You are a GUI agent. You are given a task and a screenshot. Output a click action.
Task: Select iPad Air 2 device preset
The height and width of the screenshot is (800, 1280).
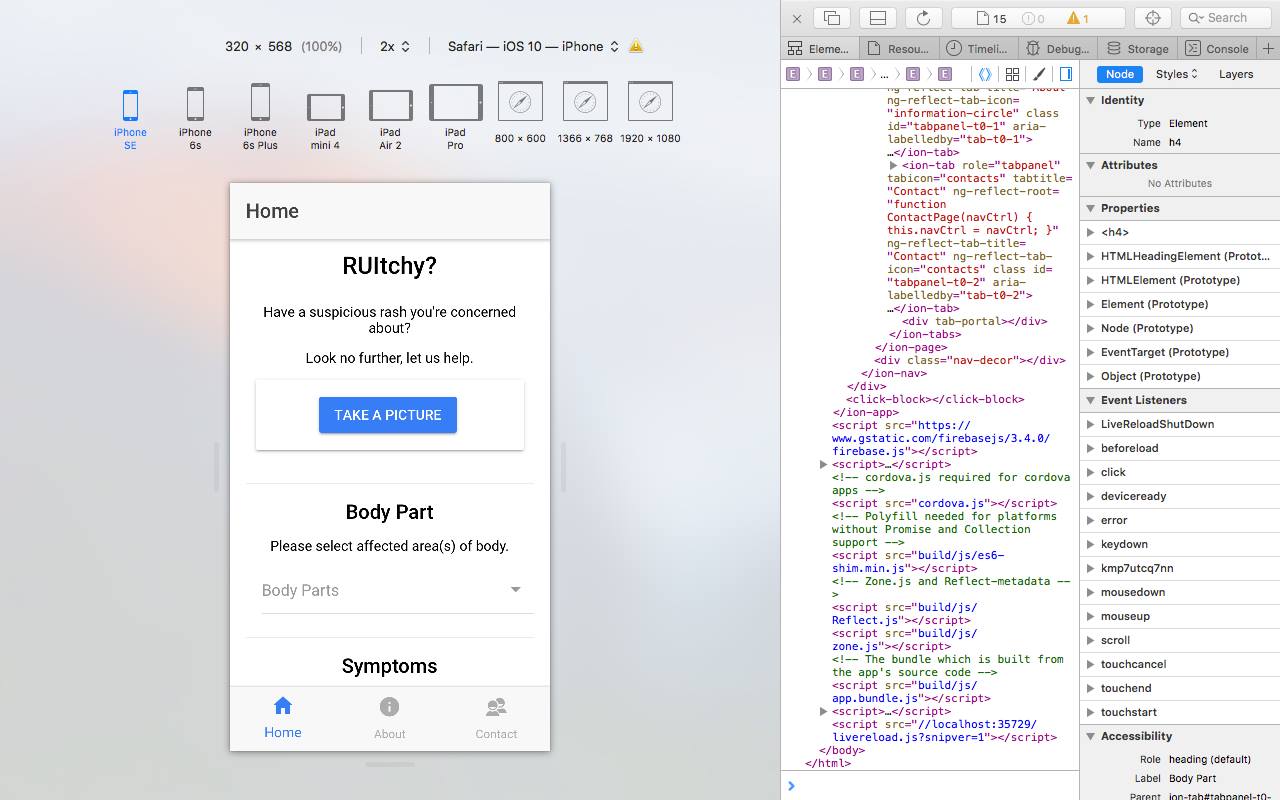[390, 119]
